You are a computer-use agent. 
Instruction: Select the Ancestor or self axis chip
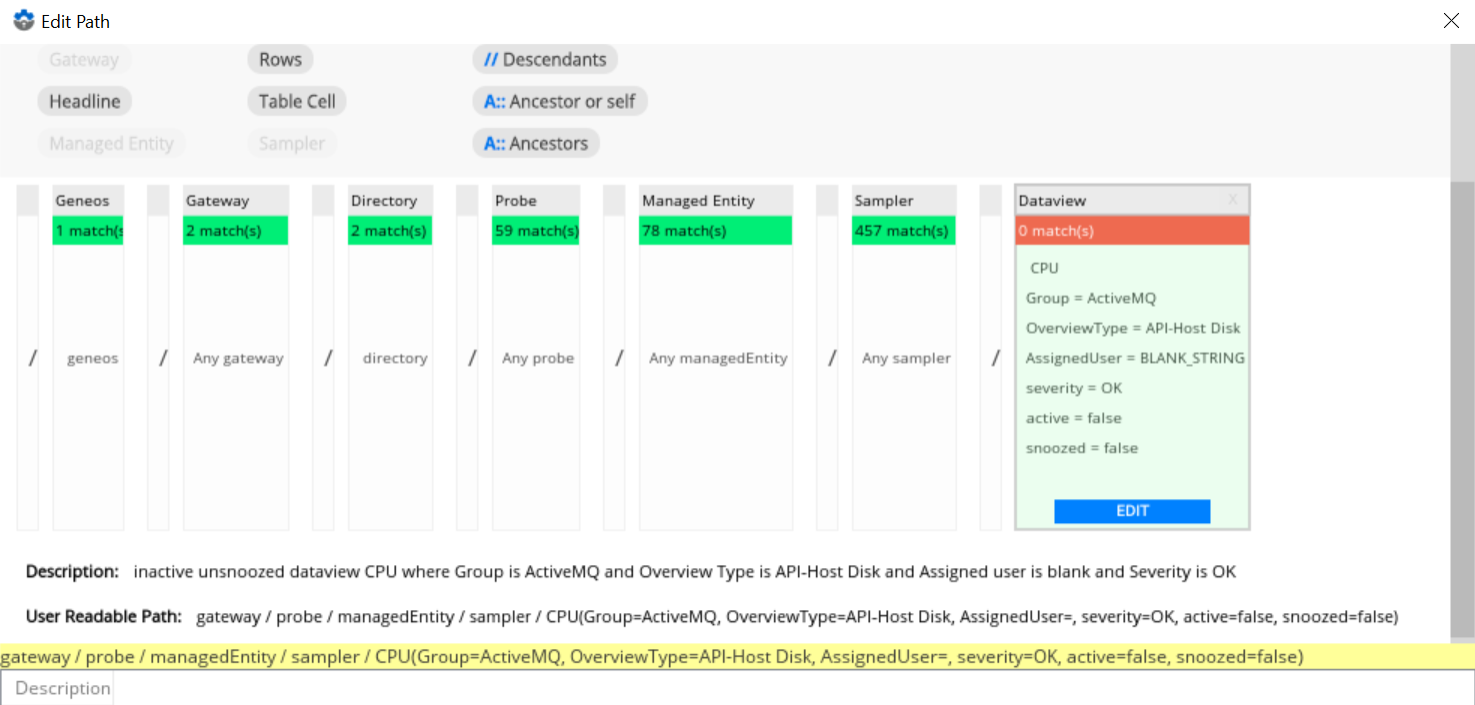click(x=559, y=101)
